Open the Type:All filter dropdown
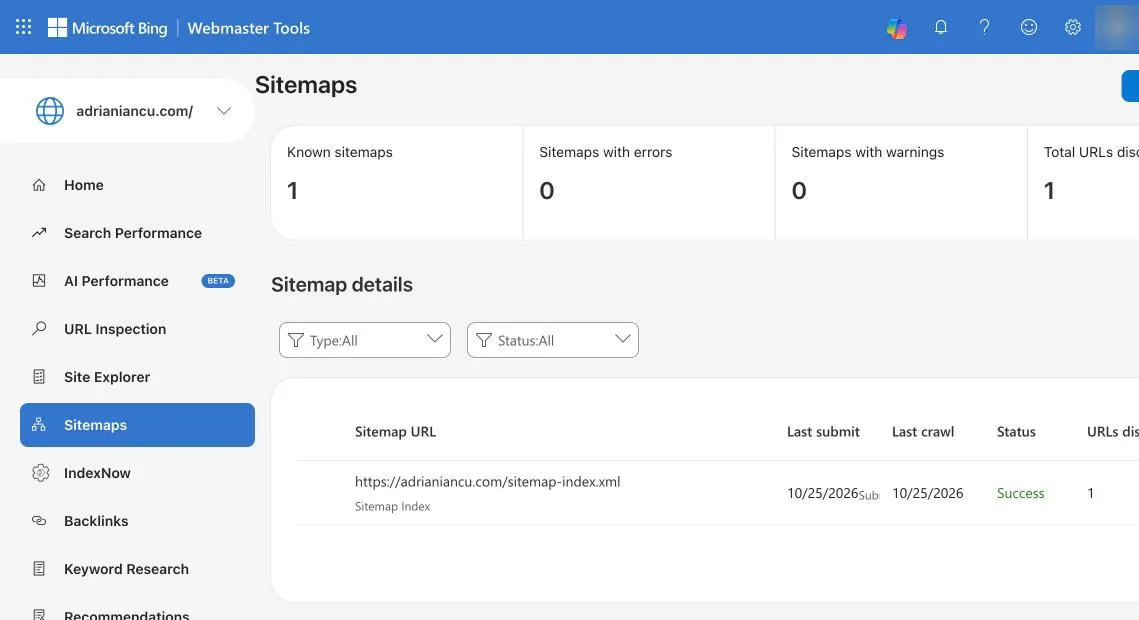 (365, 340)
